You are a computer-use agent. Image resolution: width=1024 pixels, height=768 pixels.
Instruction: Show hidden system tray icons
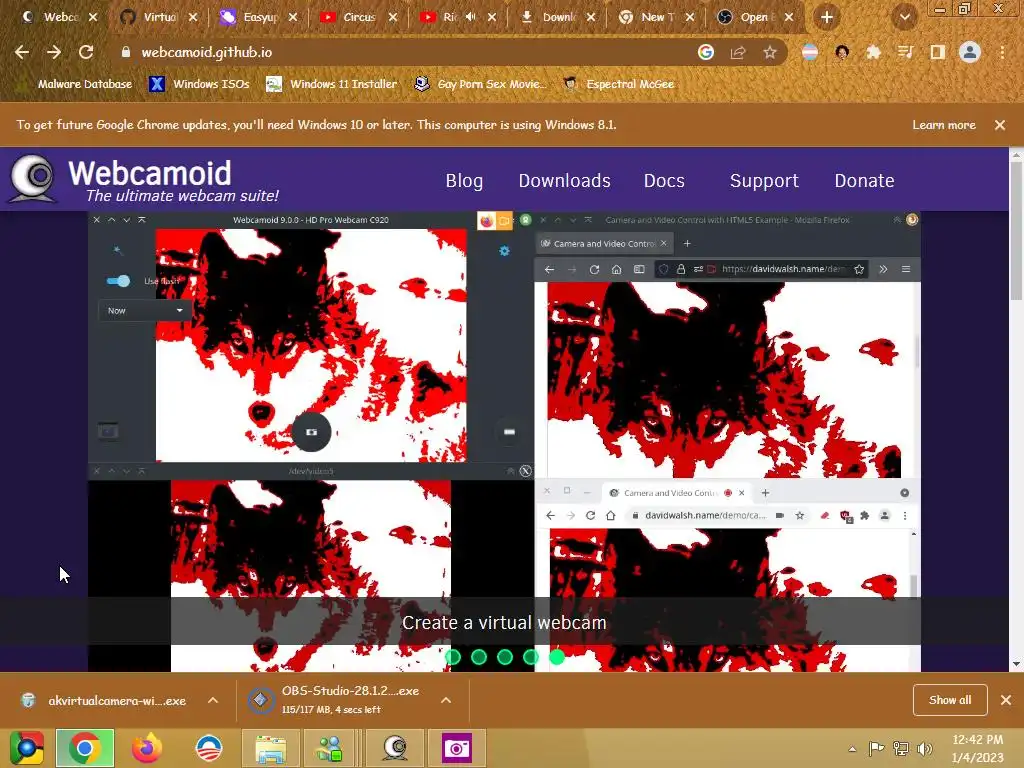click(x=852, y=749)
